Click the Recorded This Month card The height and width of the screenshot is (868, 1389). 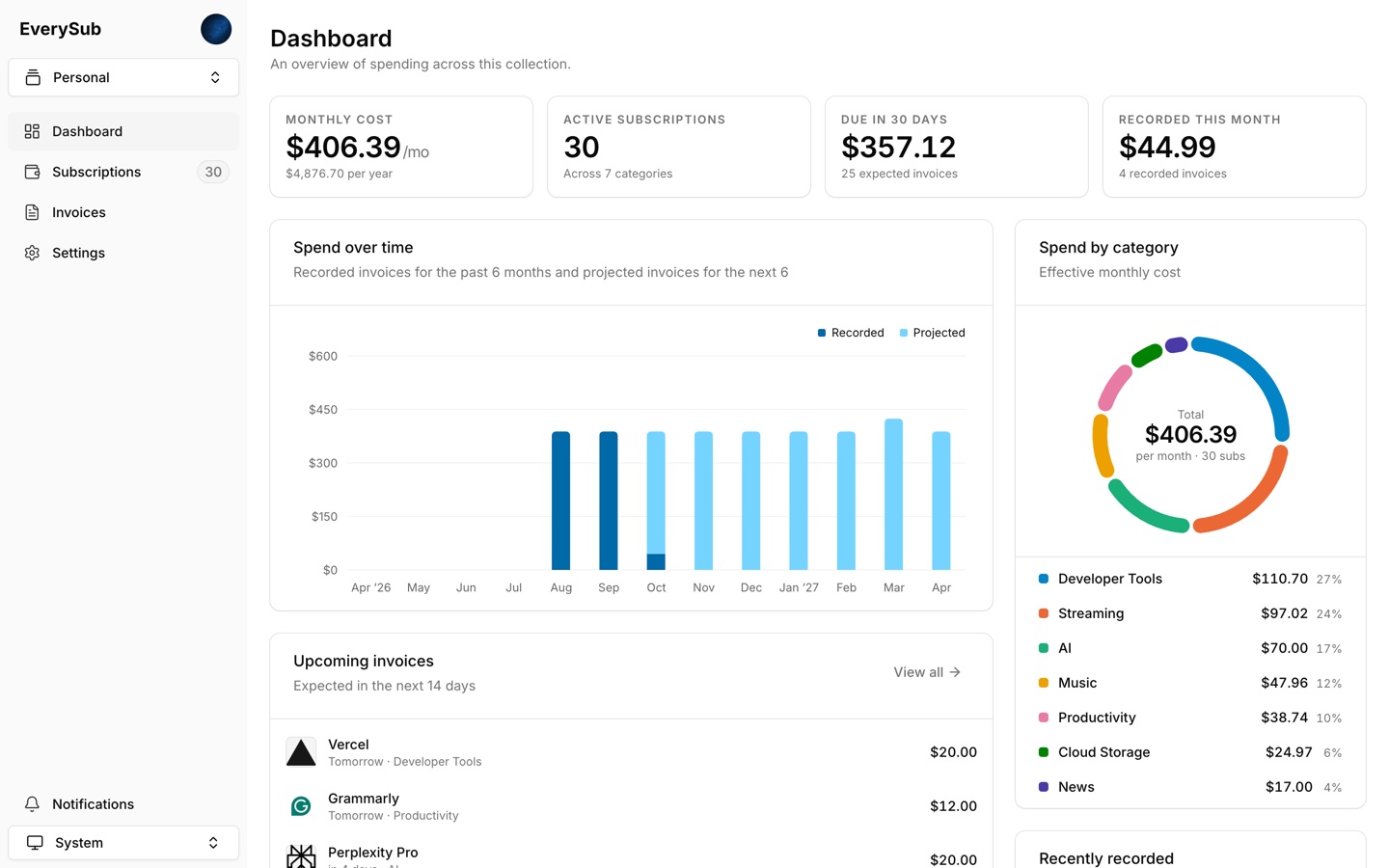pos(1235,147)
